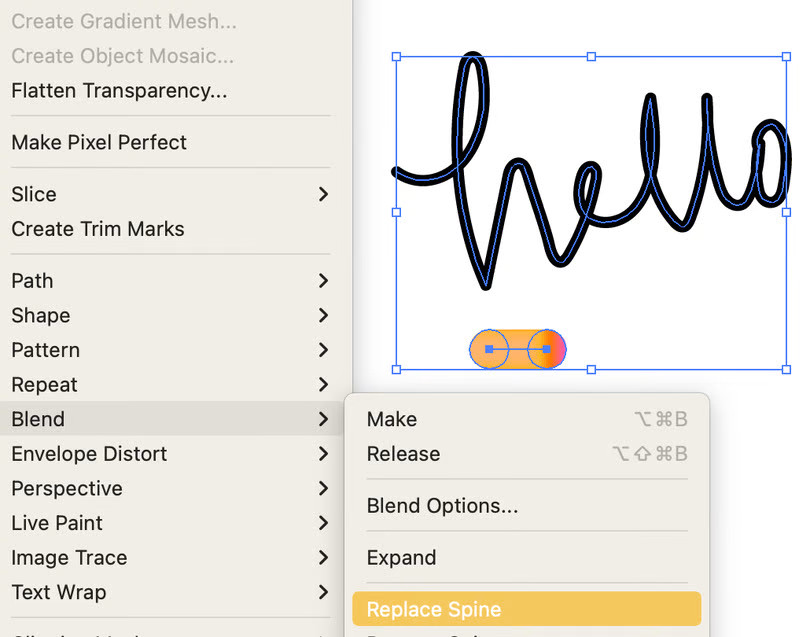Image resolution: width=800 pixels, height=637 pixels.
Task: Choose Create Trim Marks
Action: pyautogui.click(x=98, y=229)
